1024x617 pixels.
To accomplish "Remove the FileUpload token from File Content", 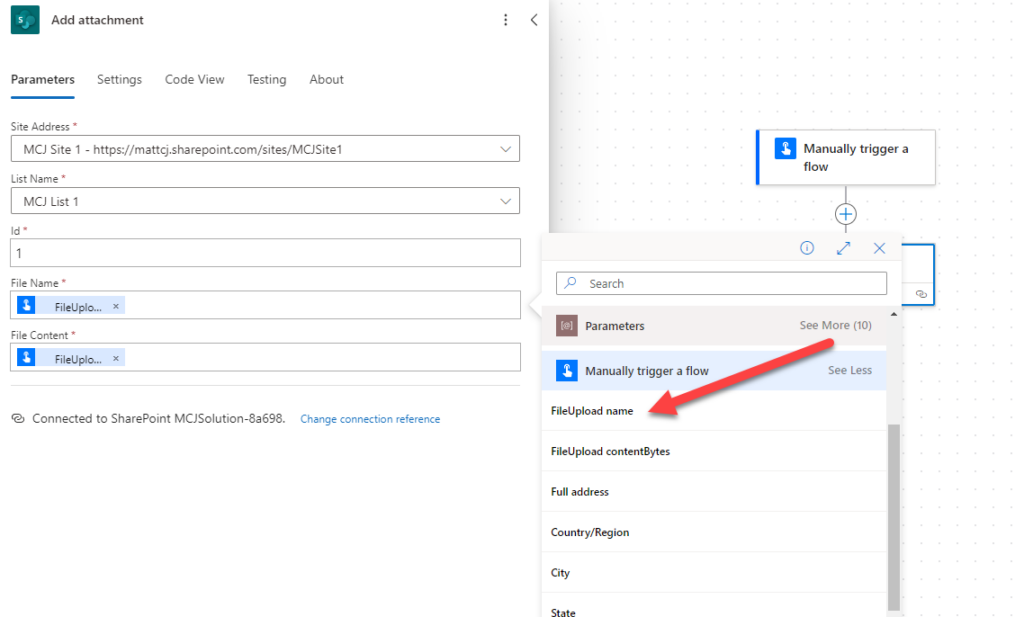I will (112, 358).
